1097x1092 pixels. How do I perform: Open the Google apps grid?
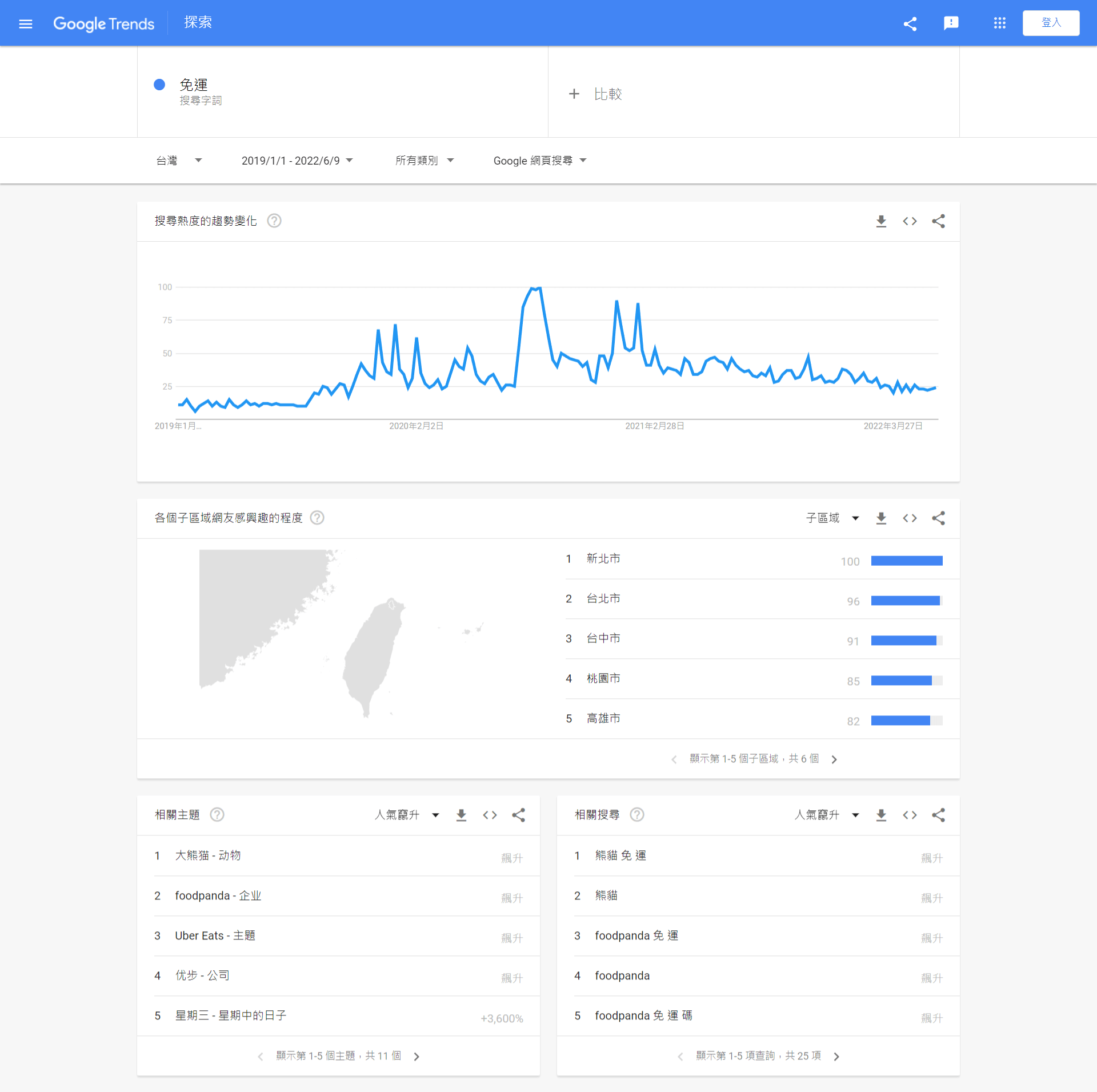(x=999, y=23)
